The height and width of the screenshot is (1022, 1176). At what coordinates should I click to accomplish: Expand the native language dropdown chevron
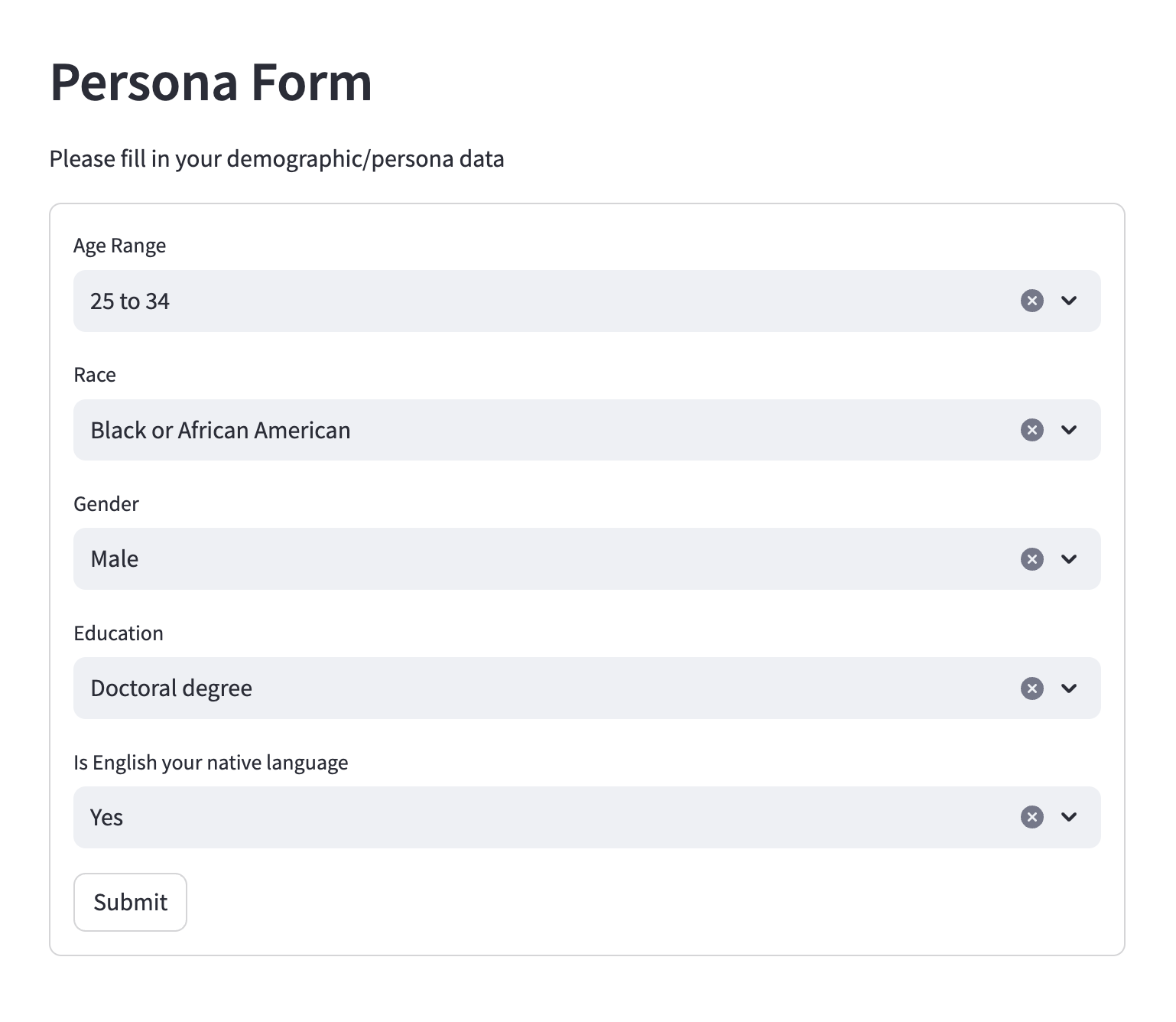point(1069,818)
